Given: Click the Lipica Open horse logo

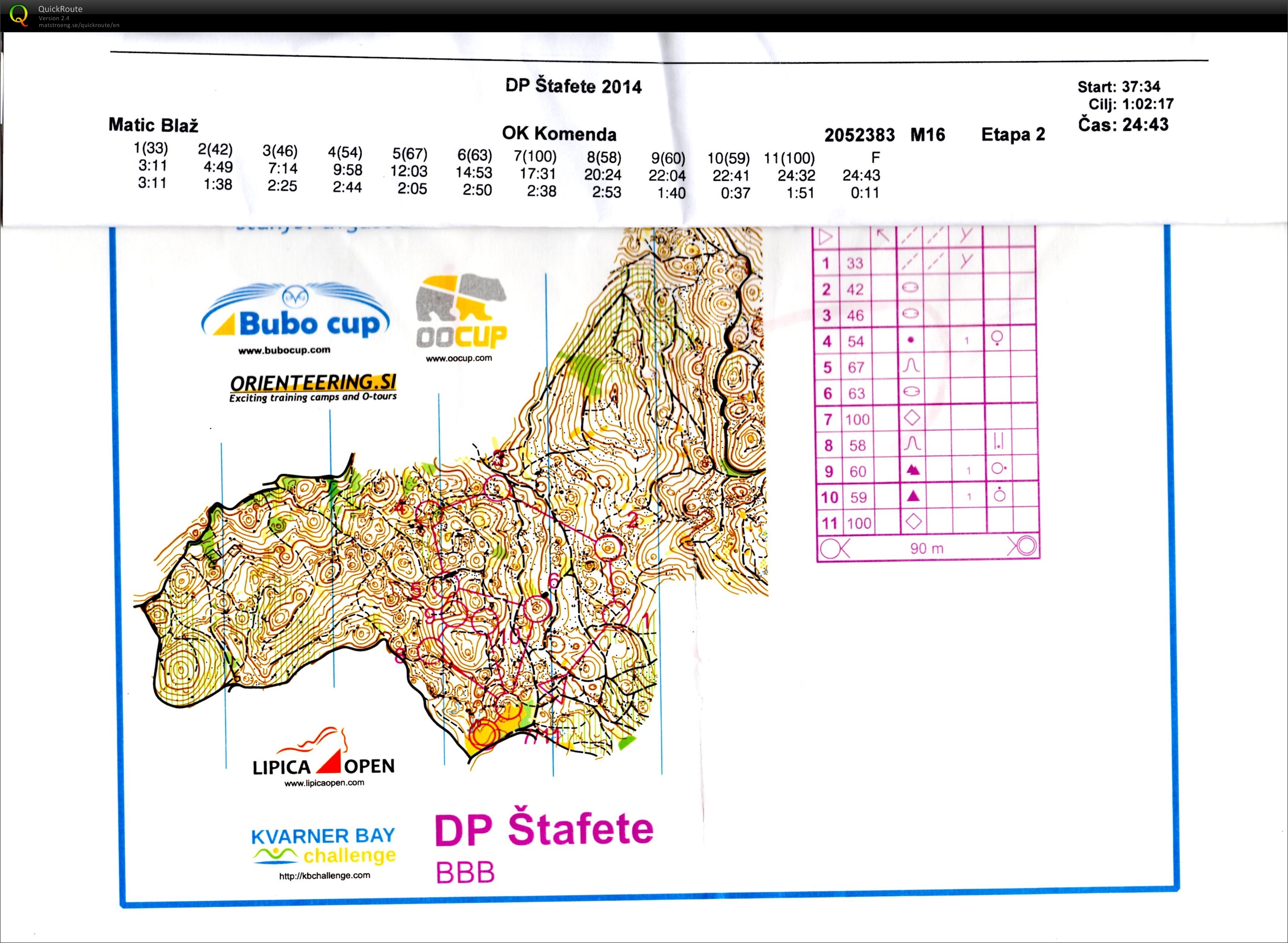Looking at the screenshot, I should coord(324,752).
